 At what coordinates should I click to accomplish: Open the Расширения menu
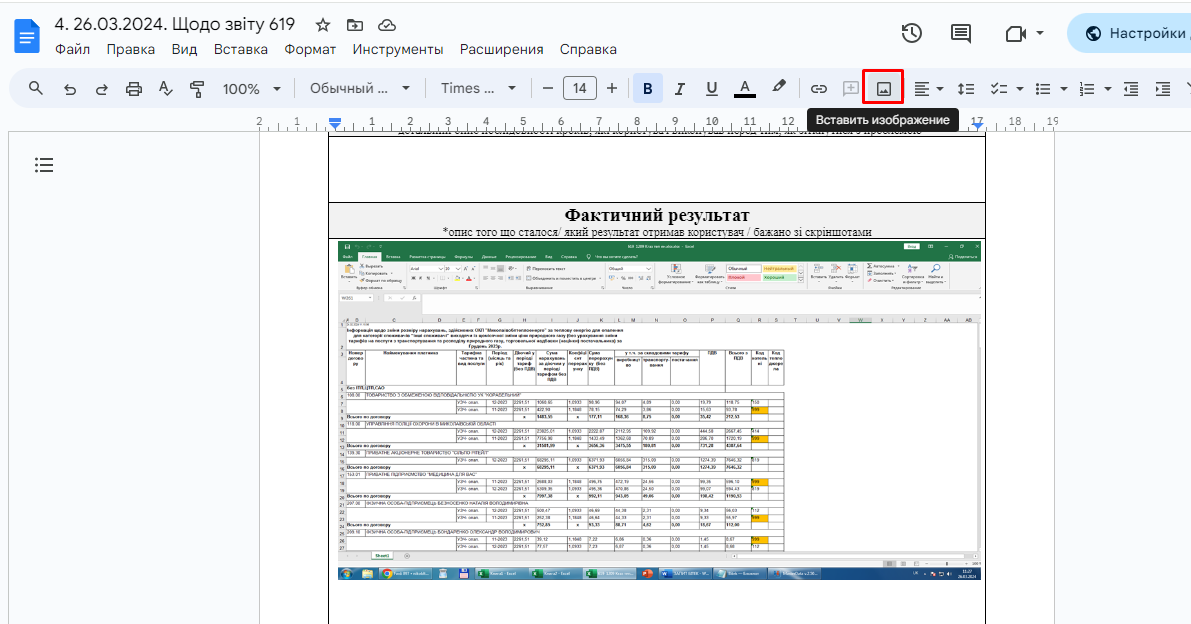tap(501, 49)
